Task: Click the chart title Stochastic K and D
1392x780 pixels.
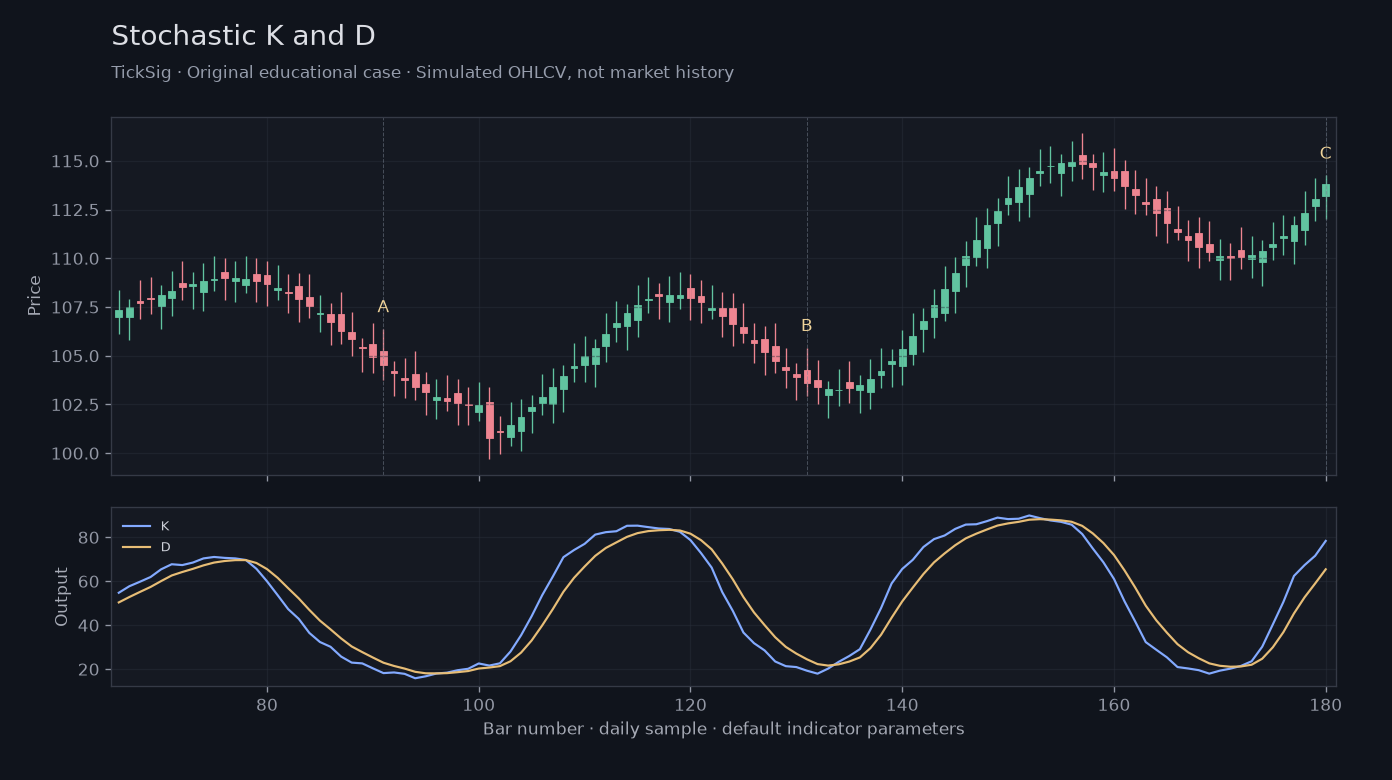Action: 243,37
